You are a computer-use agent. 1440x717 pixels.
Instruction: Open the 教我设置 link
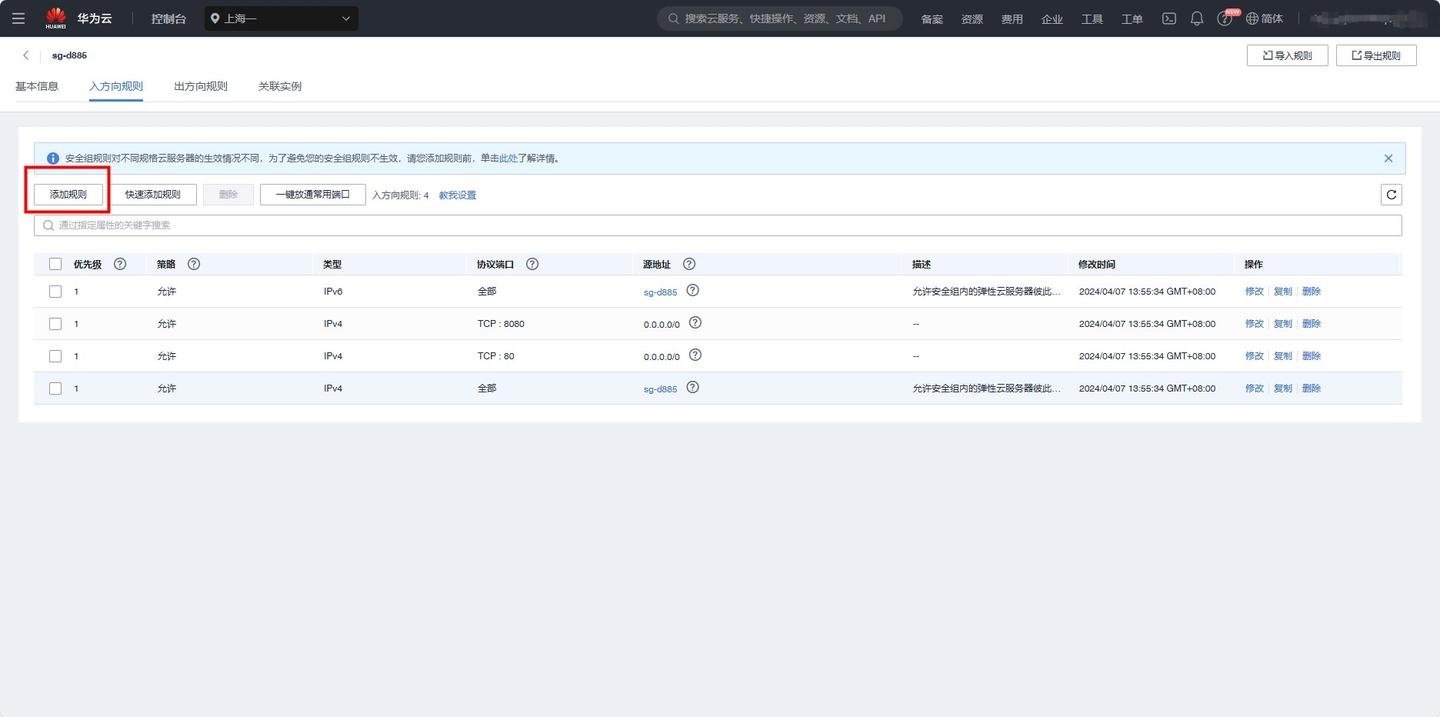click(458, 195)
